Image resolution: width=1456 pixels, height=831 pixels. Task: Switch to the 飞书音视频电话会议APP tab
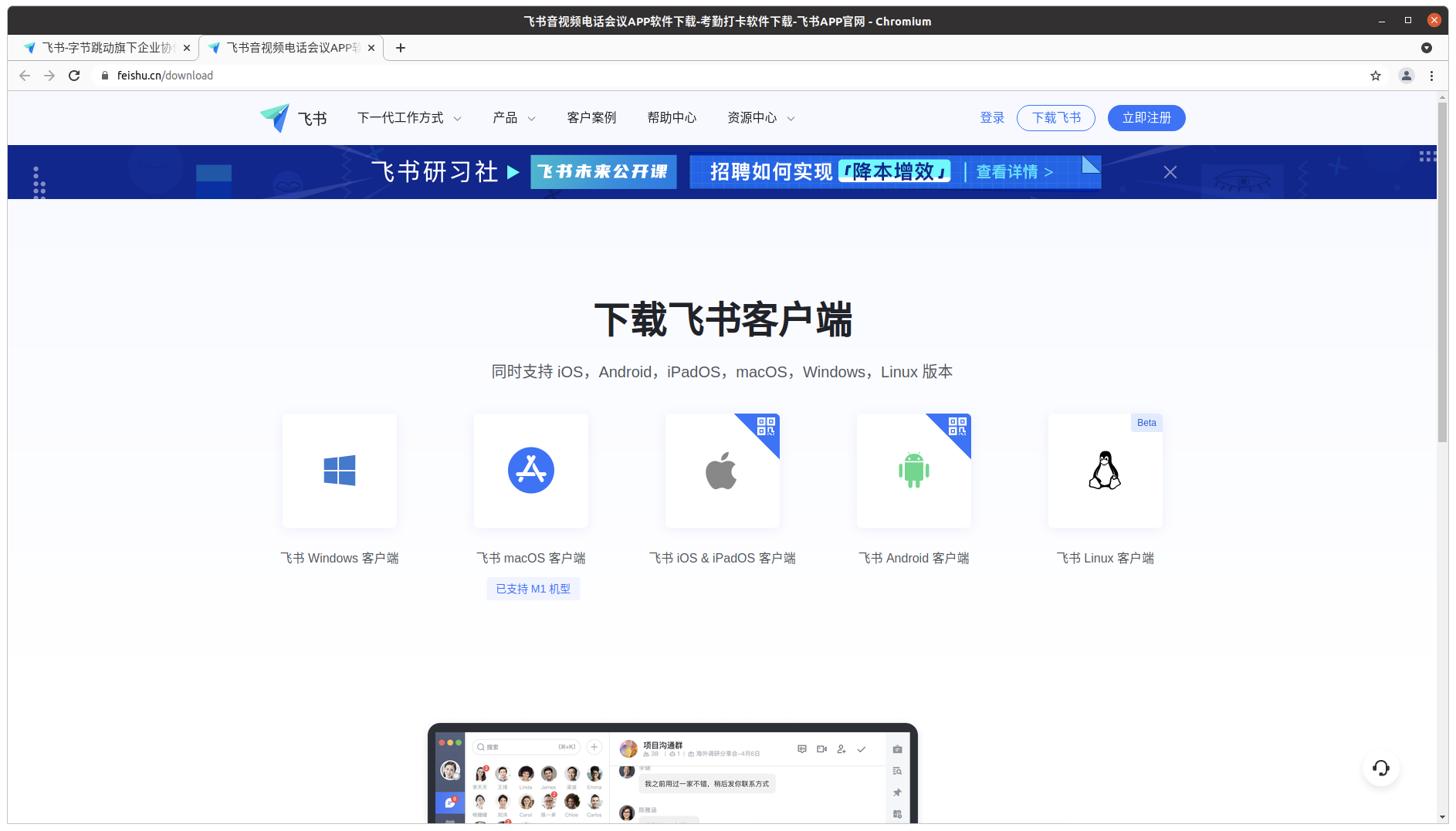(290, 48)
